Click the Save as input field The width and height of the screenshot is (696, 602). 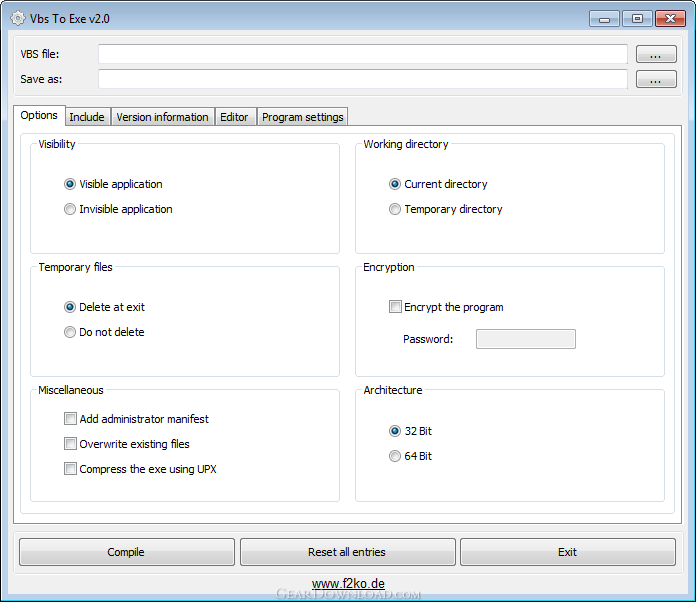[362, 79]
